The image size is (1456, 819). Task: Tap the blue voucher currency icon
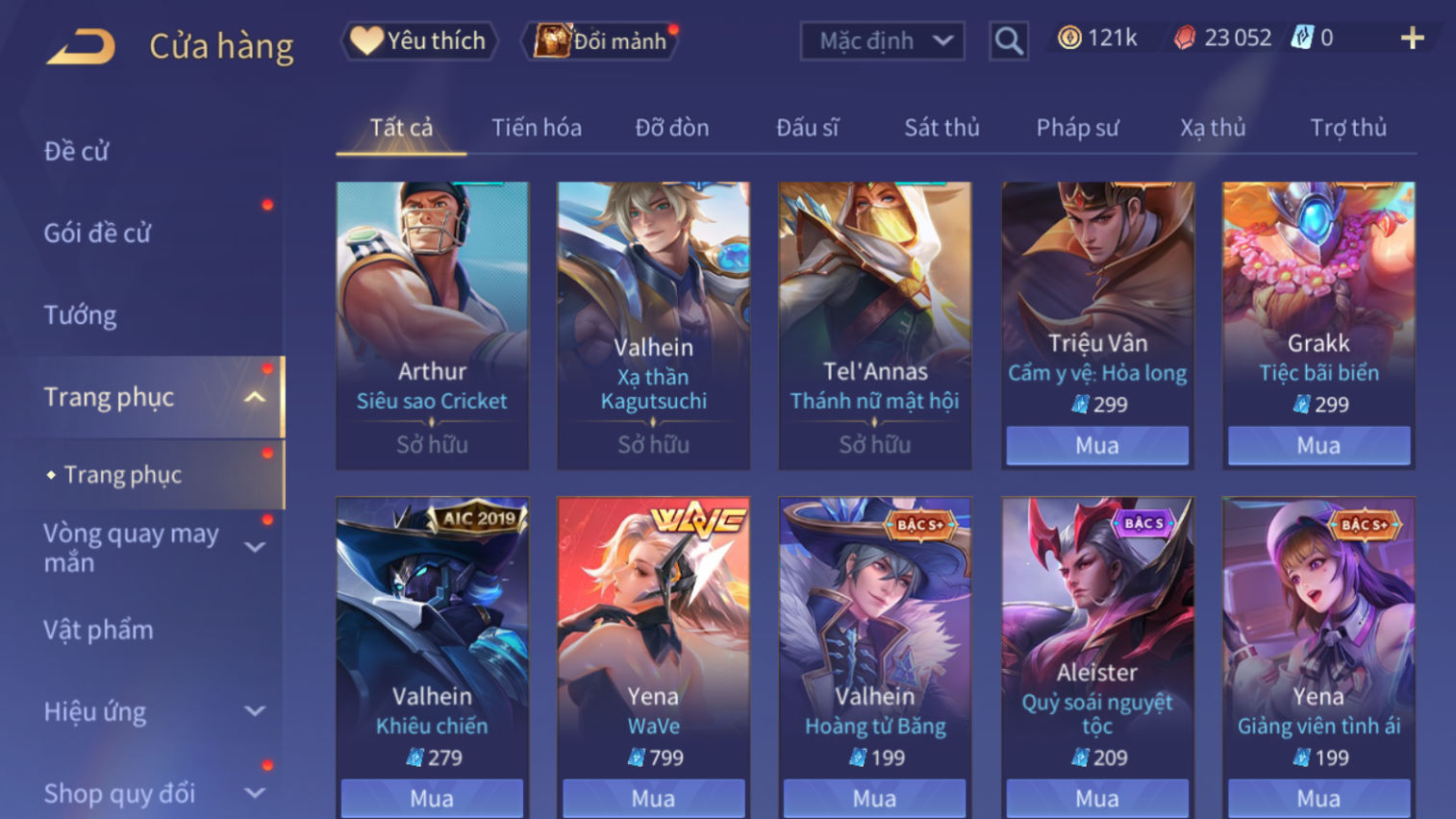[x=1301, y=37]
